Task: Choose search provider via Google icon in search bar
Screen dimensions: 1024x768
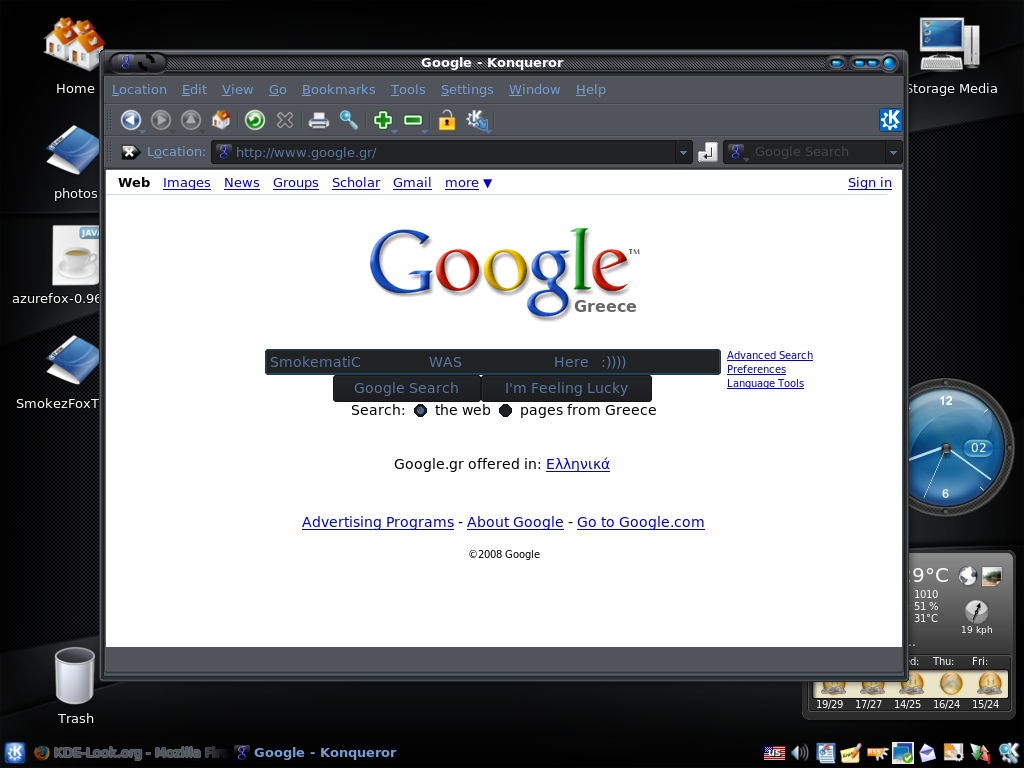Action: [738, 152]
